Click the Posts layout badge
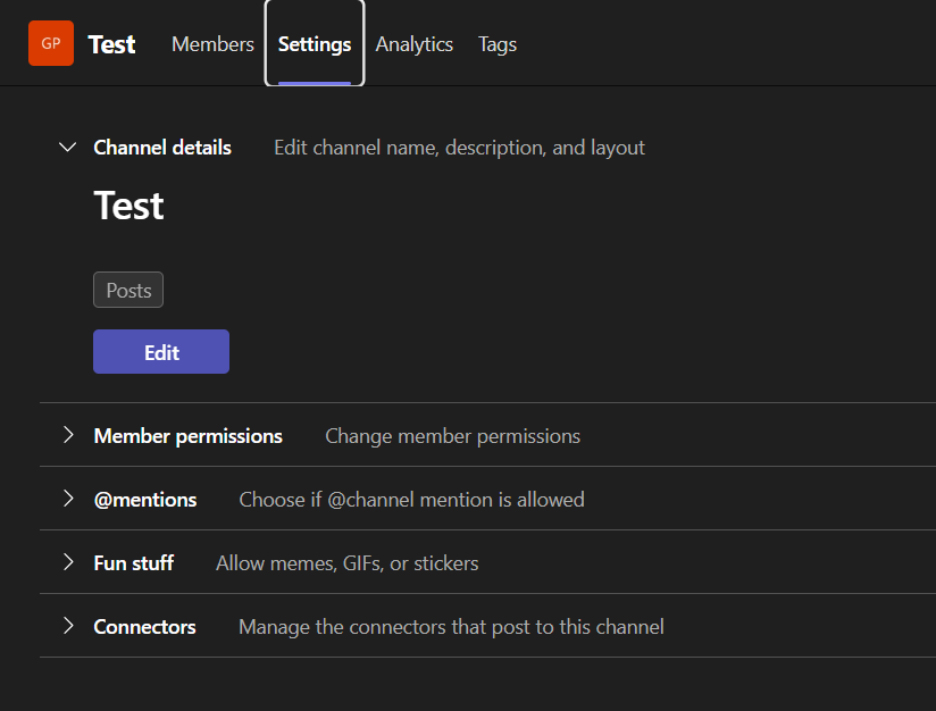 128,290
